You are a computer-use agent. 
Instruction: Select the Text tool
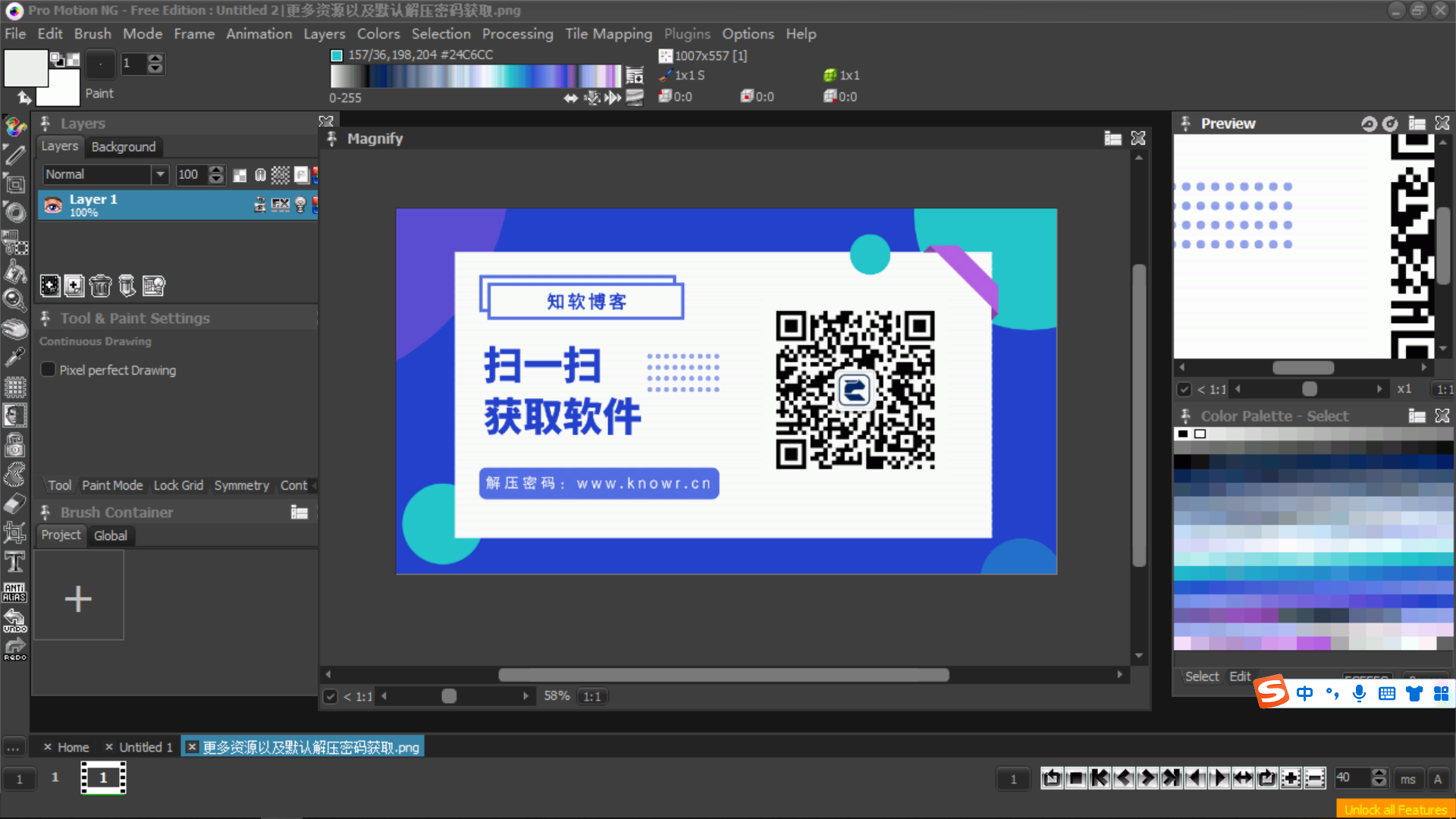pyautogui.click(x=14, y=562)
